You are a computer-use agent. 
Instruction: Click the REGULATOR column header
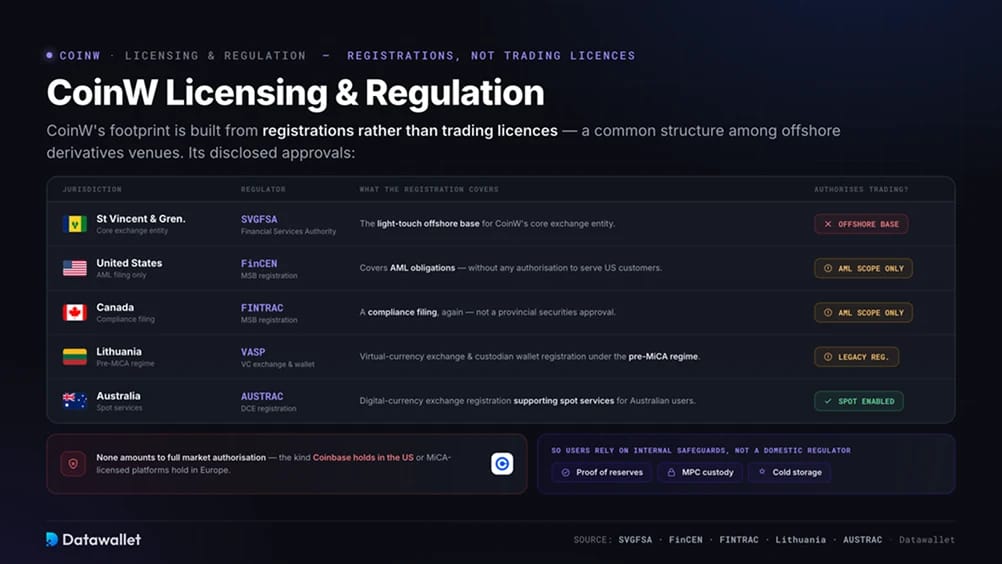click(x=263, y=189)
